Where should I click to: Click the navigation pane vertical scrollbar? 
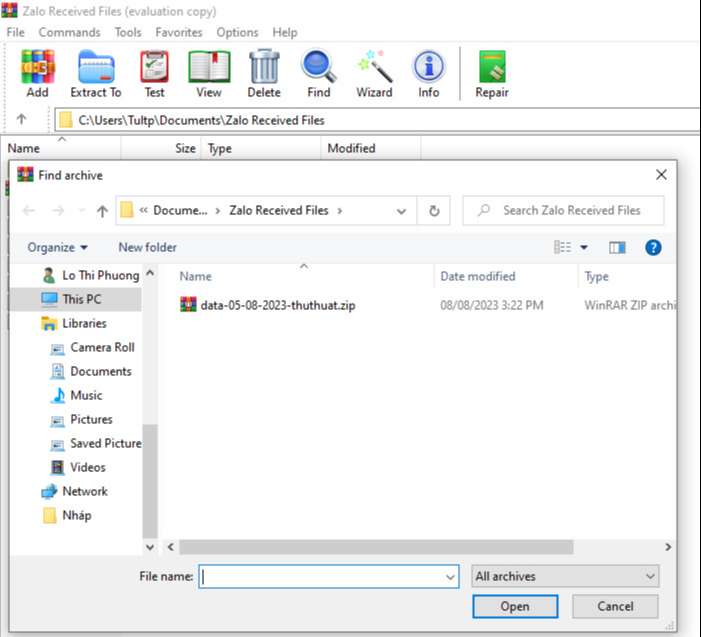[x=150, y=481]
